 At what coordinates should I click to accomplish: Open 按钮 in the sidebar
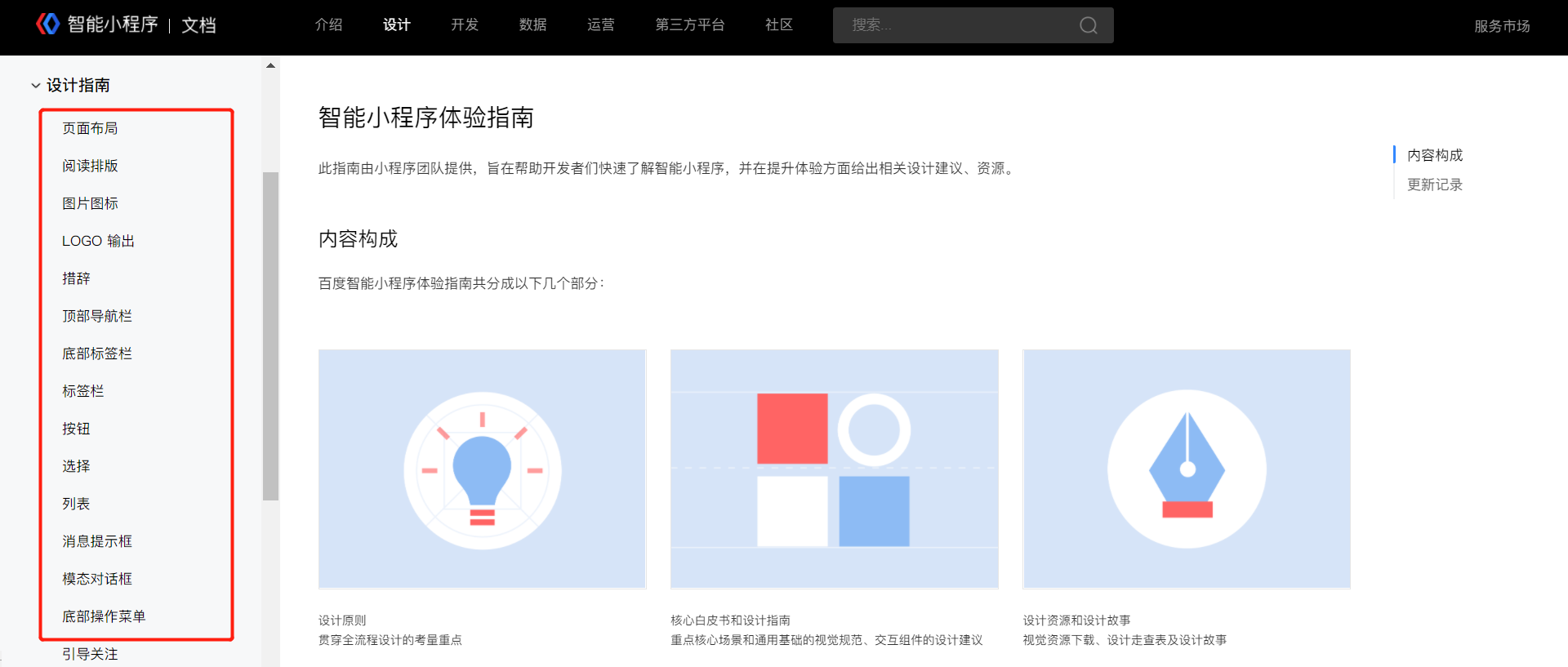tap(76, 429)
